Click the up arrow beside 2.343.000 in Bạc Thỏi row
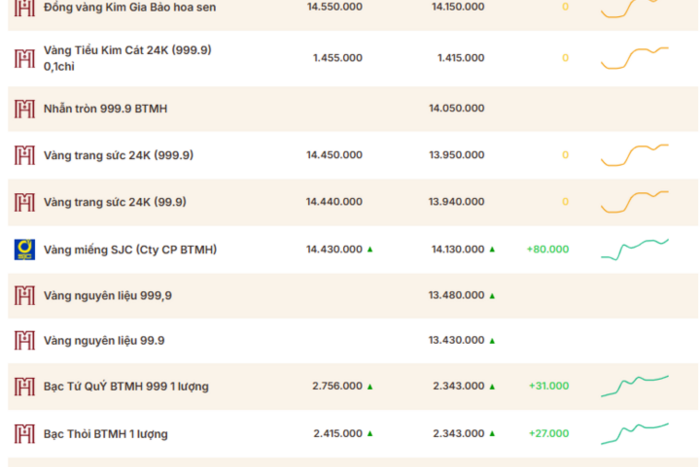This screenshot has height=467, width=700. tap(492, 433)
